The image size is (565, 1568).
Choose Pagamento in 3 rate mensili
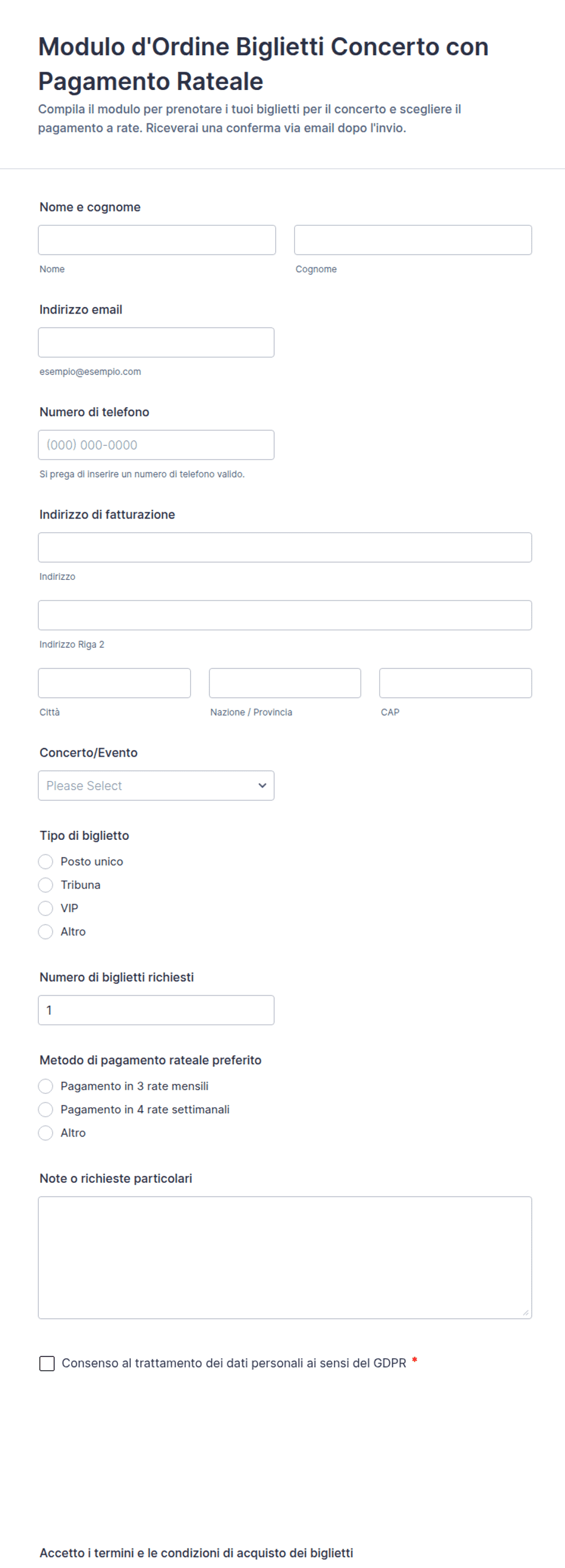(46, 1086)
